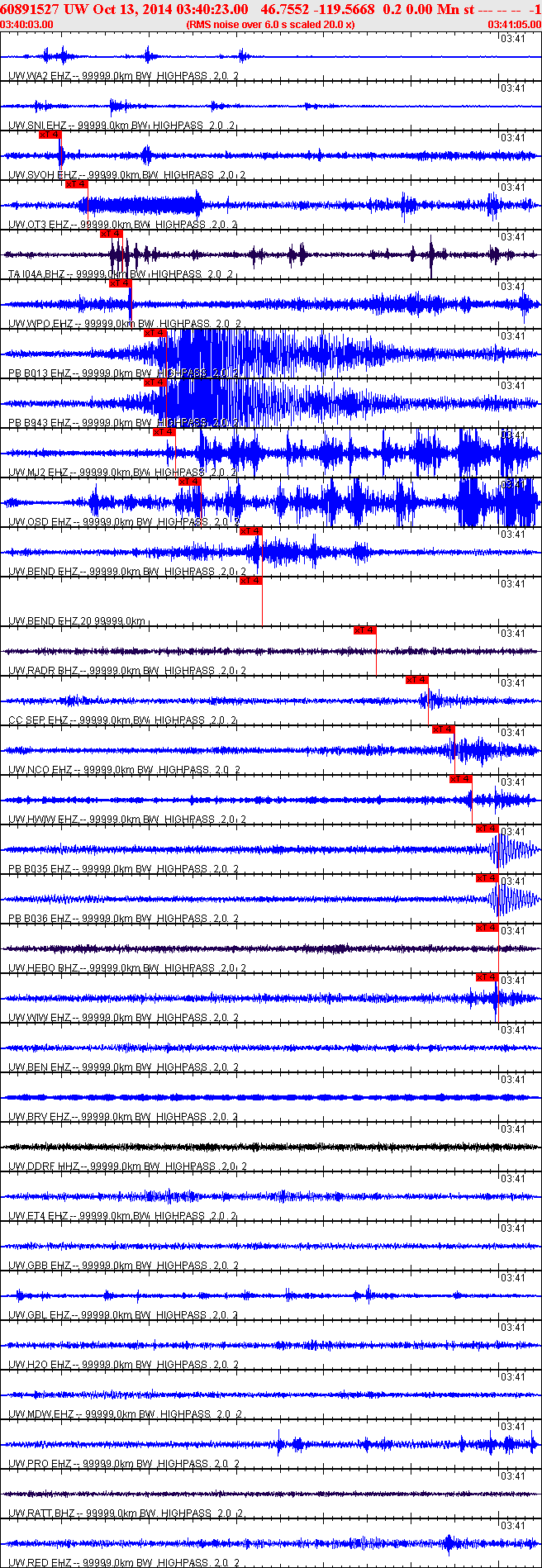
Task: Click the origin time 'Oct 13, 2014 03:40:23.00'
Action: click(169, 10)
